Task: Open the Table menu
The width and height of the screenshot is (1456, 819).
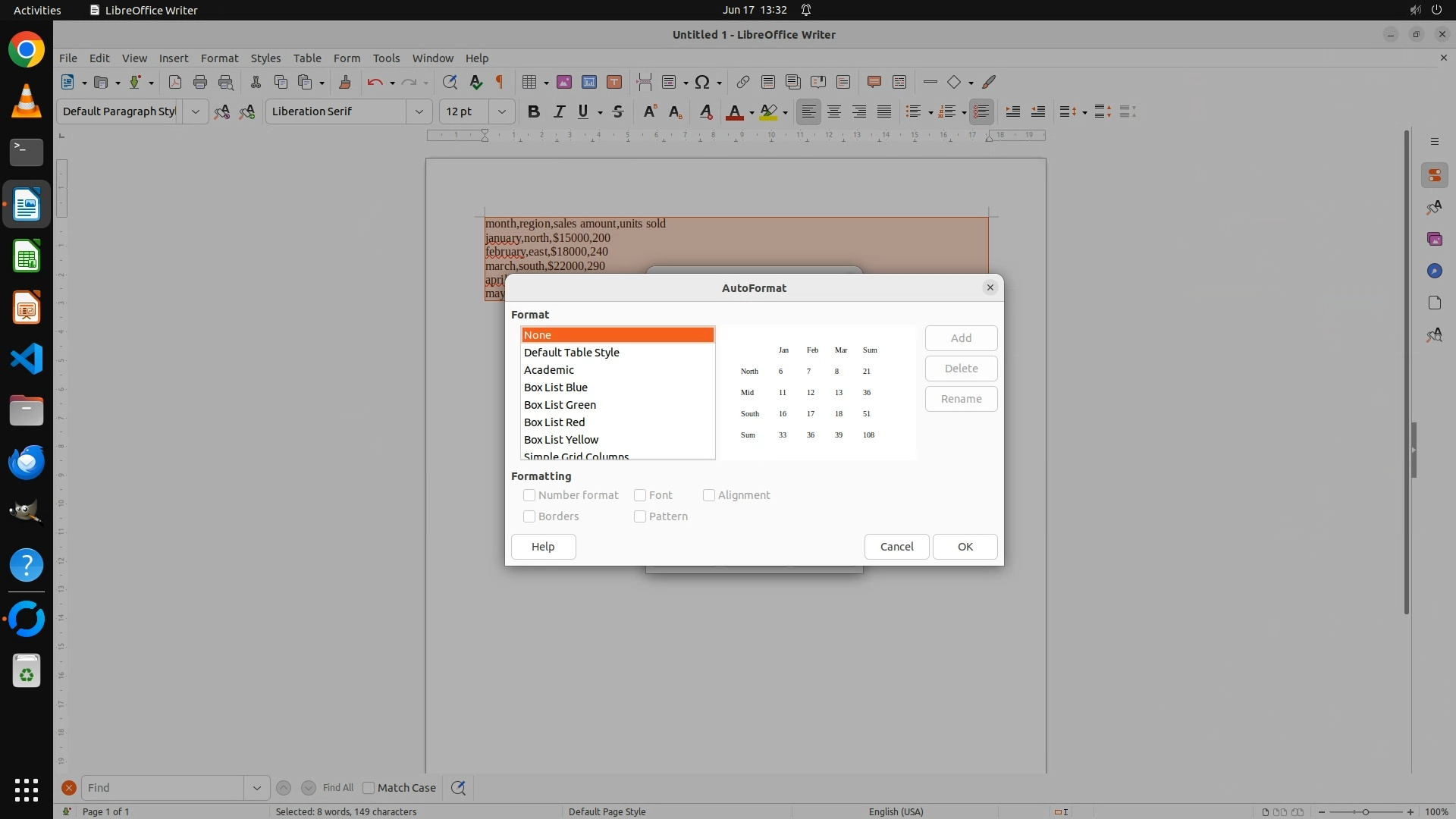Action: click(307, 58)
